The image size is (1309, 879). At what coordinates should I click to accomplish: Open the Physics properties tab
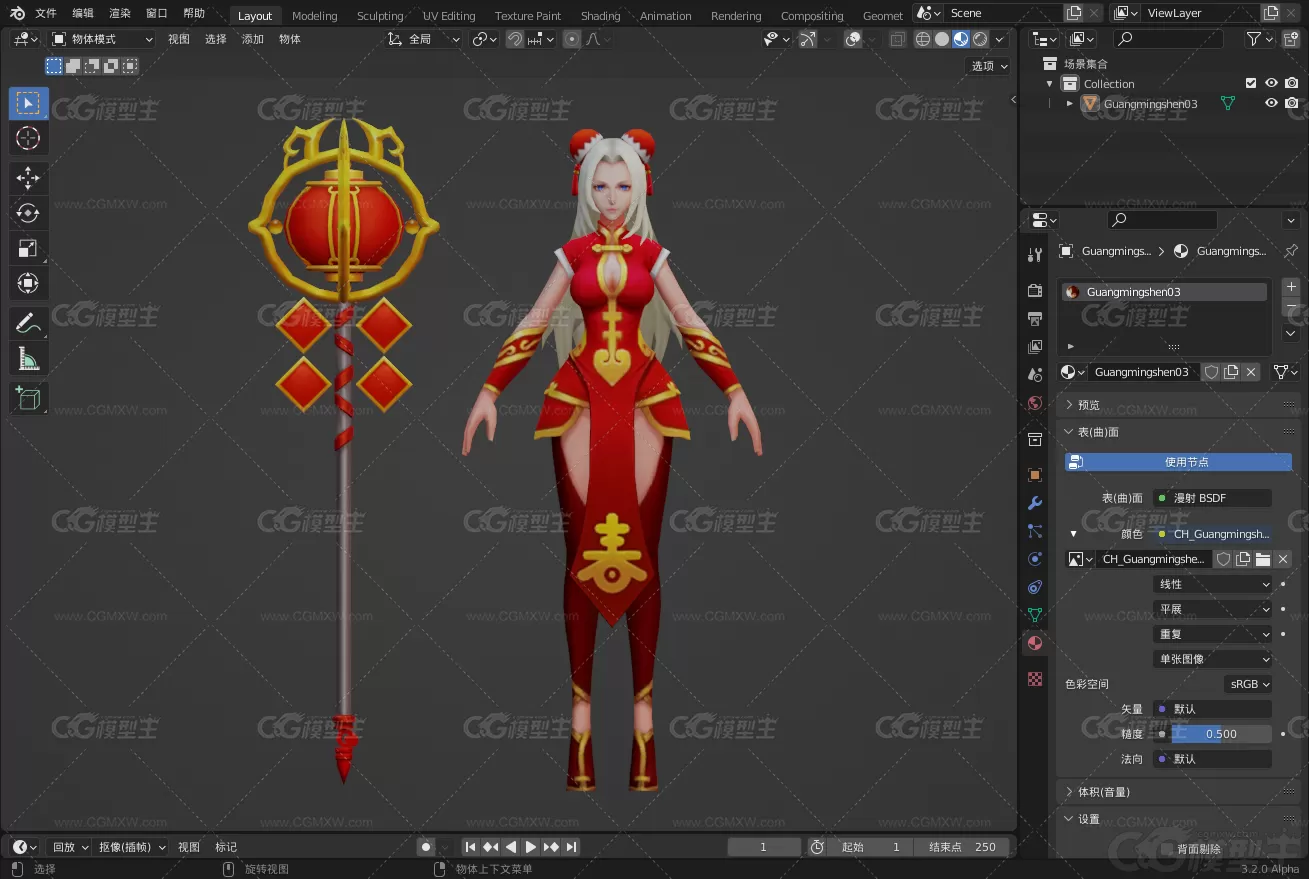[x=1035, y=559]
